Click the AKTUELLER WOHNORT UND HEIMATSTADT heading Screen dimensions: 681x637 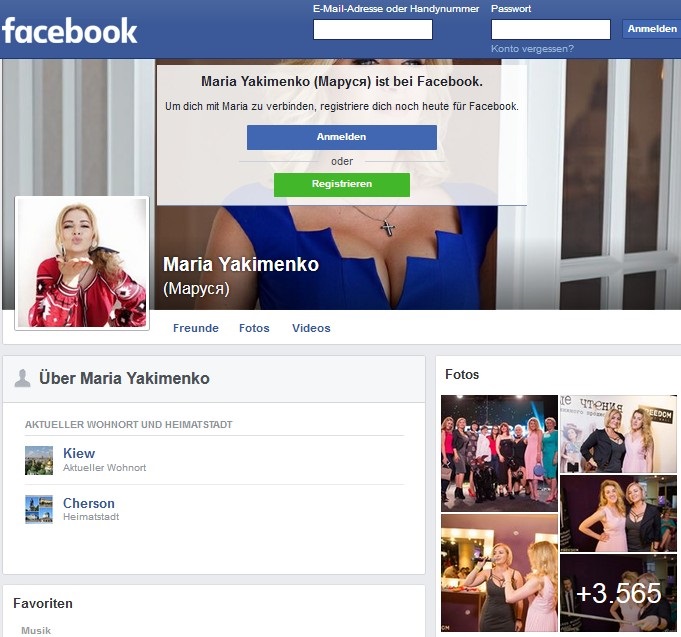coord(129,424)
